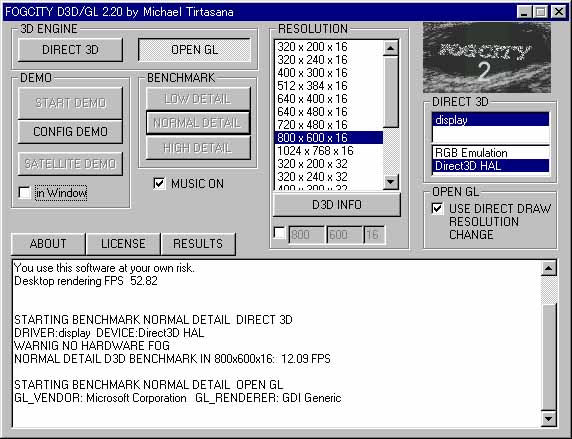The height and width of the screenshot is (439, 572).
Task: Enable the custom resolution checkbox
Action: (279, 233)
